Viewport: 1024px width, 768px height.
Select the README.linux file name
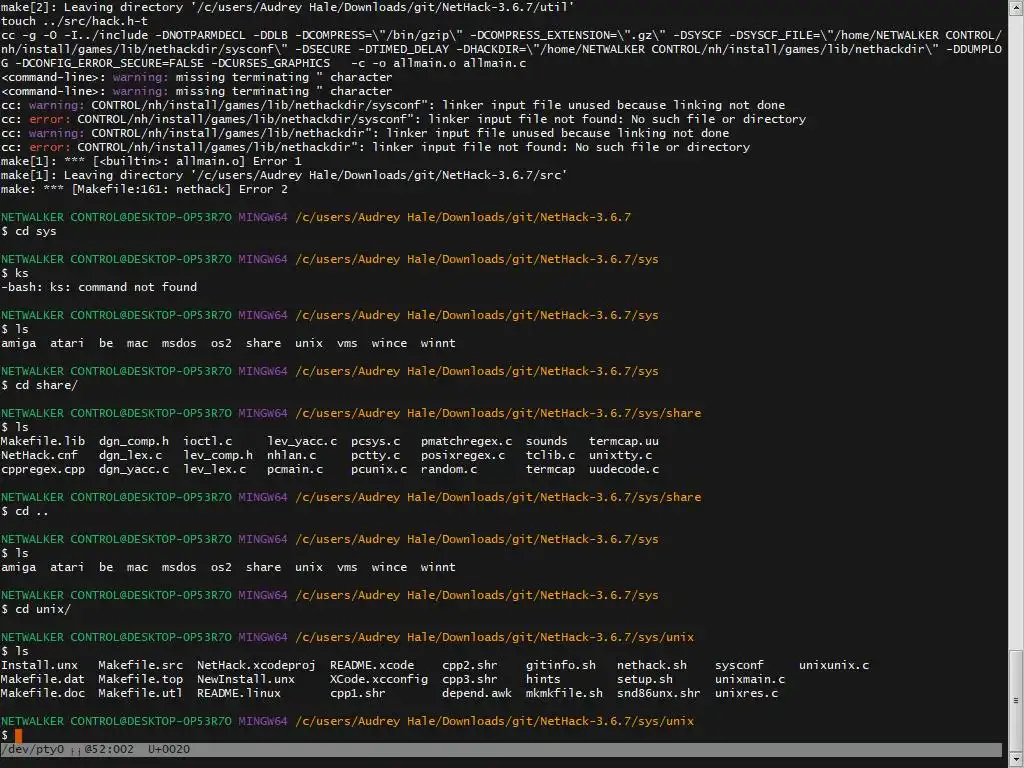click(x=239, y=694)
